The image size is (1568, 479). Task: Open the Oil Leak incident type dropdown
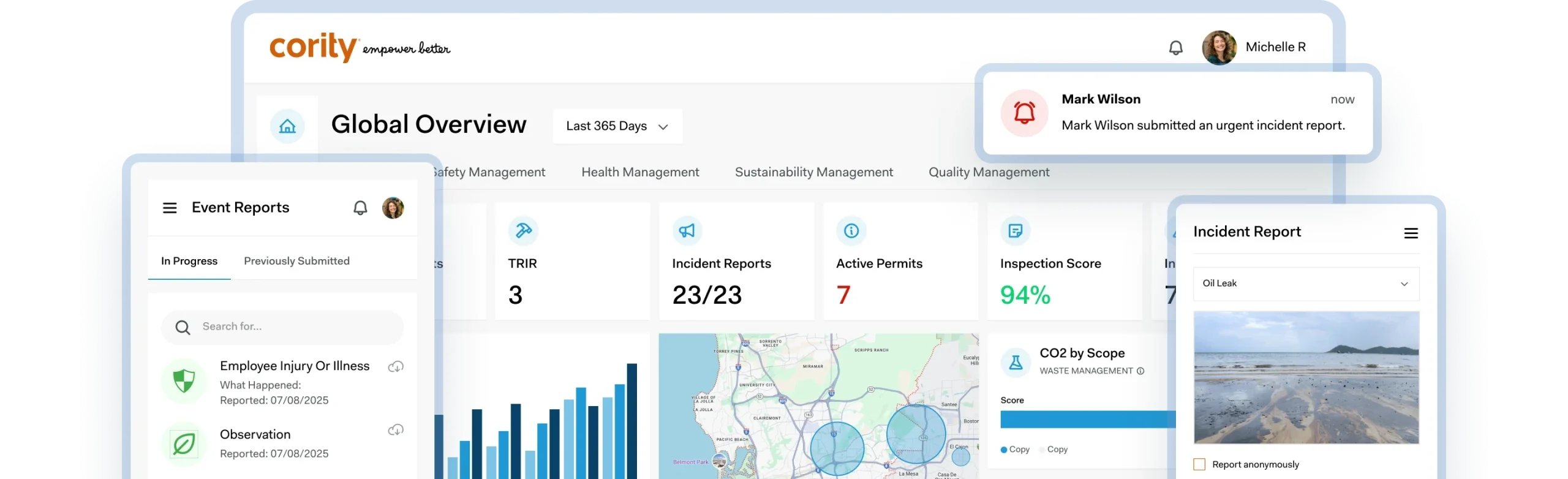click(x=1306, y=284)
